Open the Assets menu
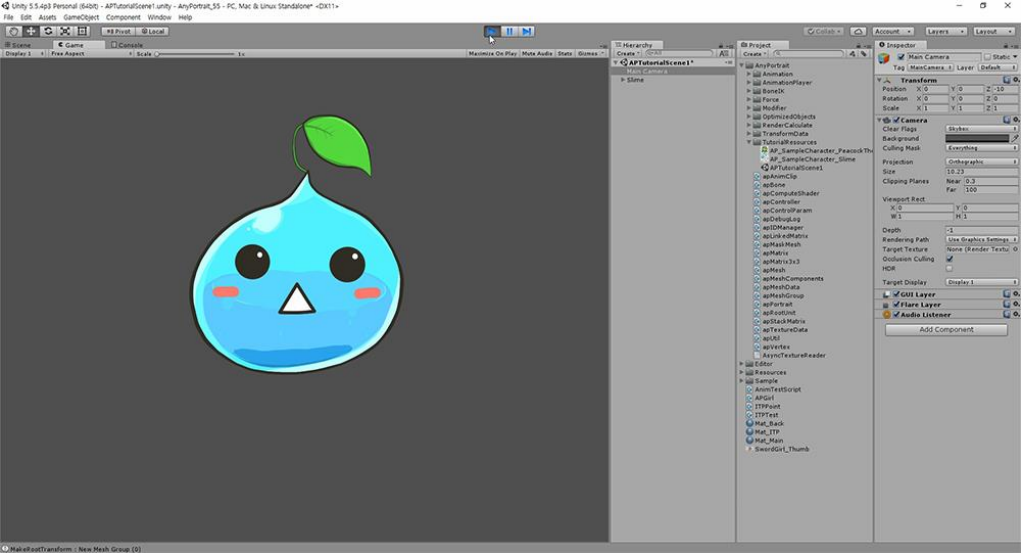The width and height of the screenshot is (1021, 553). point(48,18)
